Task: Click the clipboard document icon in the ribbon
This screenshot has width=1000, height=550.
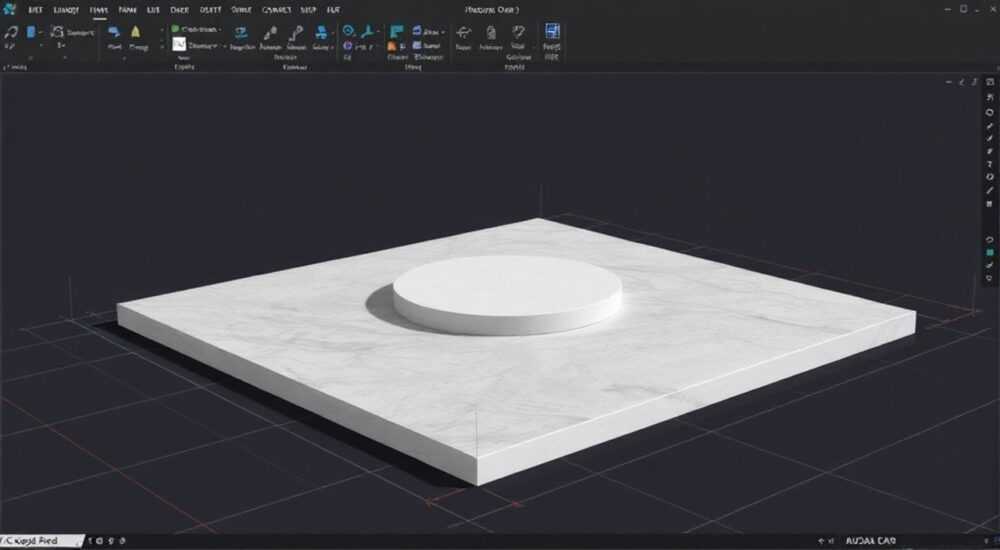Action: tap(490, 33)
